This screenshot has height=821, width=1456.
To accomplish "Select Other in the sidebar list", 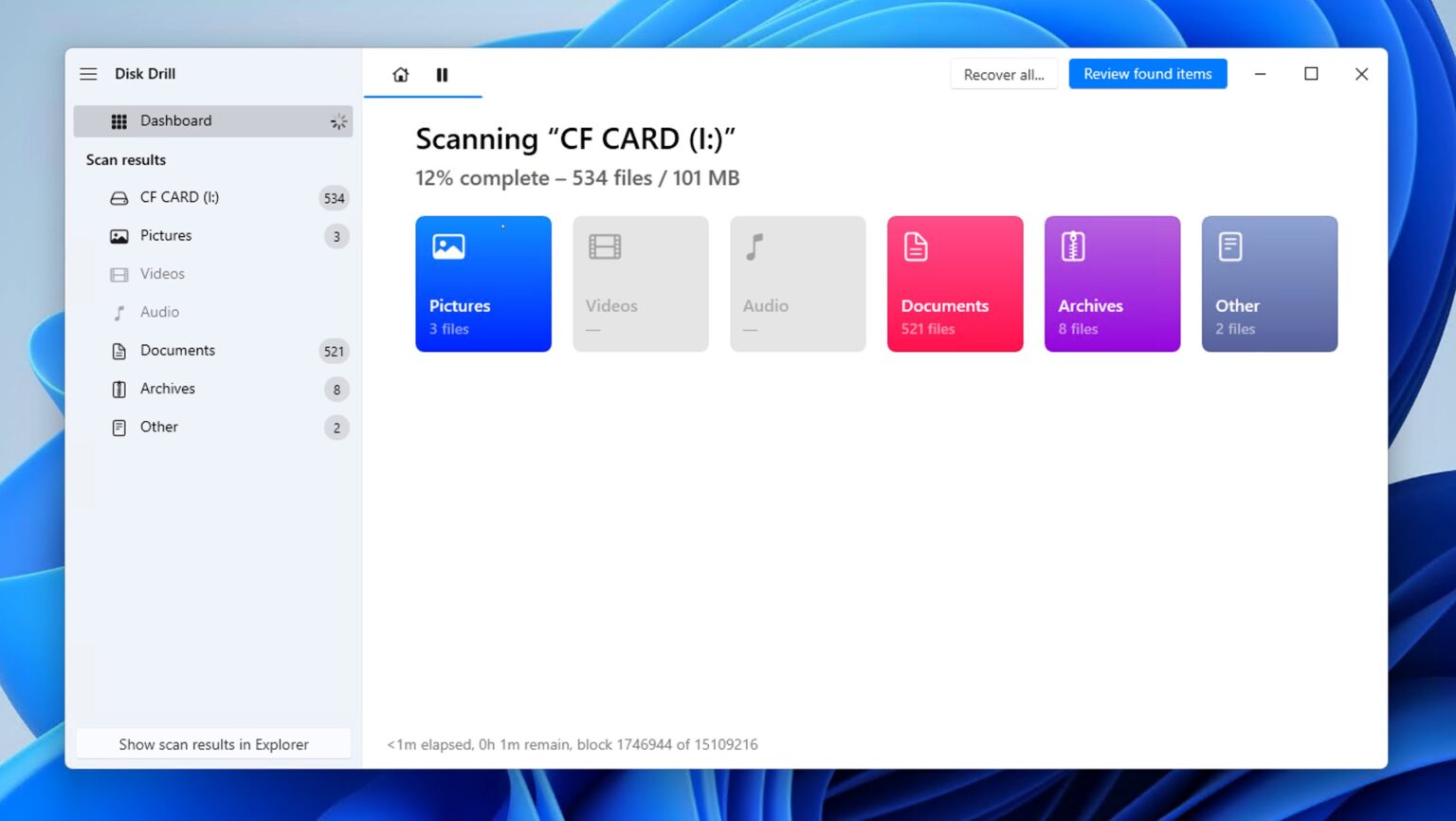I will (212, 427).
